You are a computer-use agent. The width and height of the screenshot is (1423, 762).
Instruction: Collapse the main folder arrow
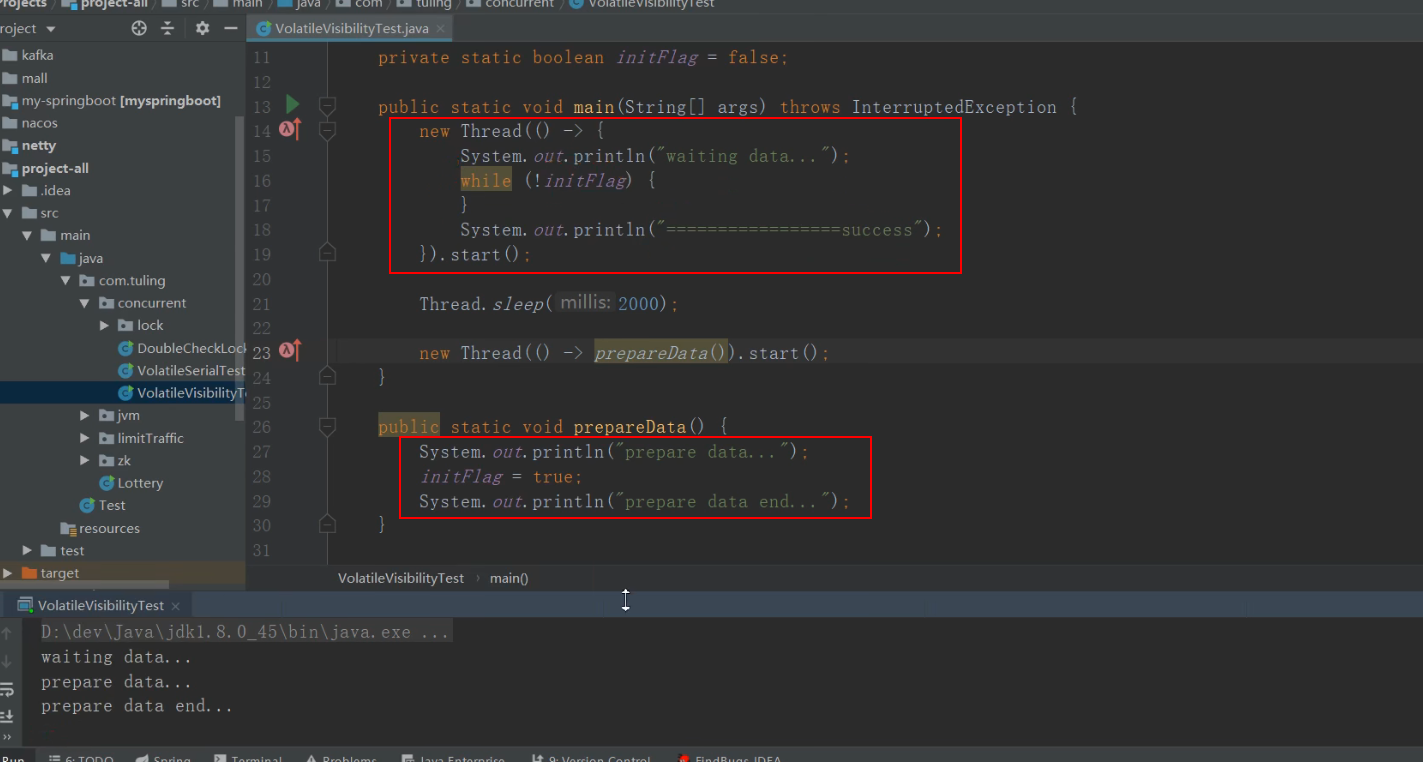point(27,236)
